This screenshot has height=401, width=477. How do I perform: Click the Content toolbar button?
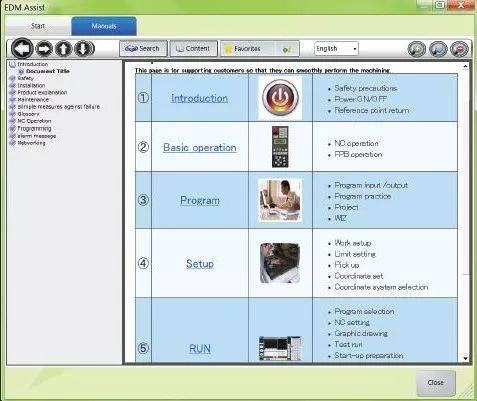pos(194,49)
